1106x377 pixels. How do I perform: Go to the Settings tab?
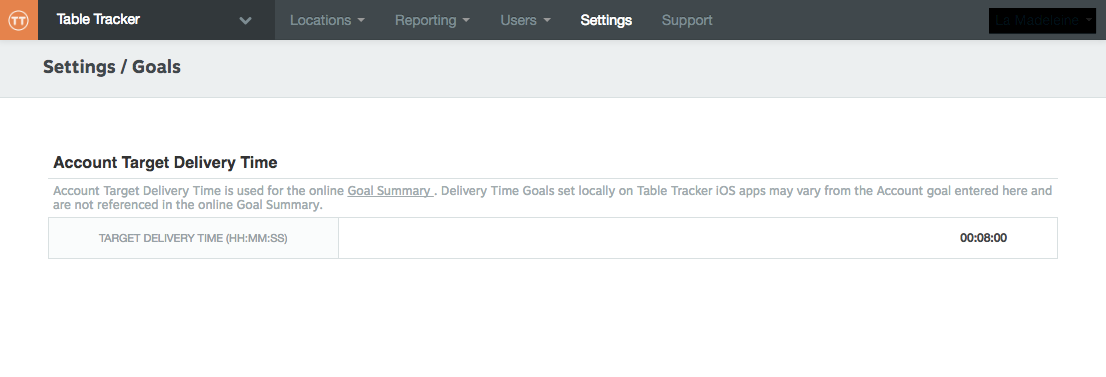pos(606,20)
